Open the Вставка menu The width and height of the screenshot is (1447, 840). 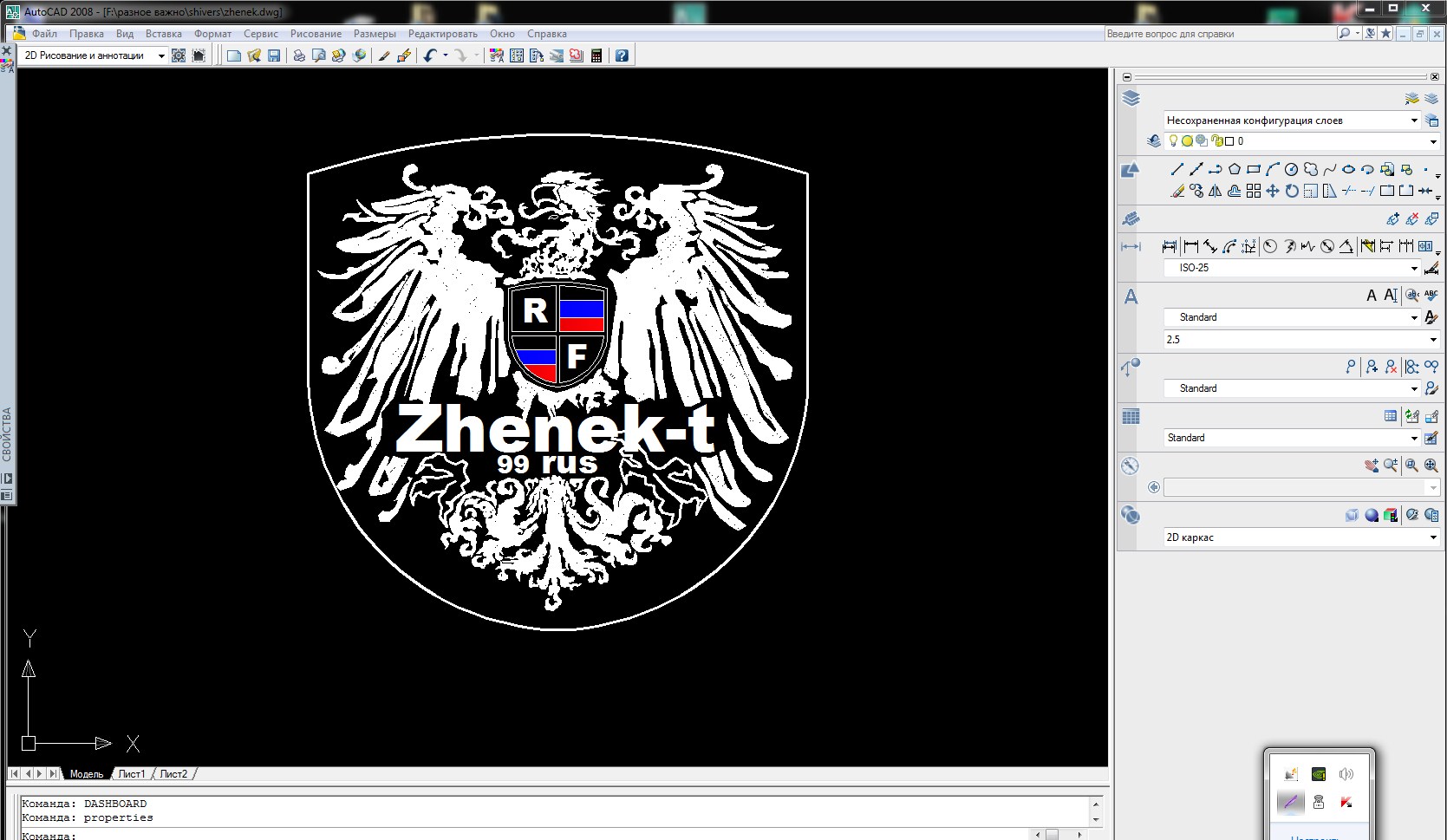tap(164, 34)
